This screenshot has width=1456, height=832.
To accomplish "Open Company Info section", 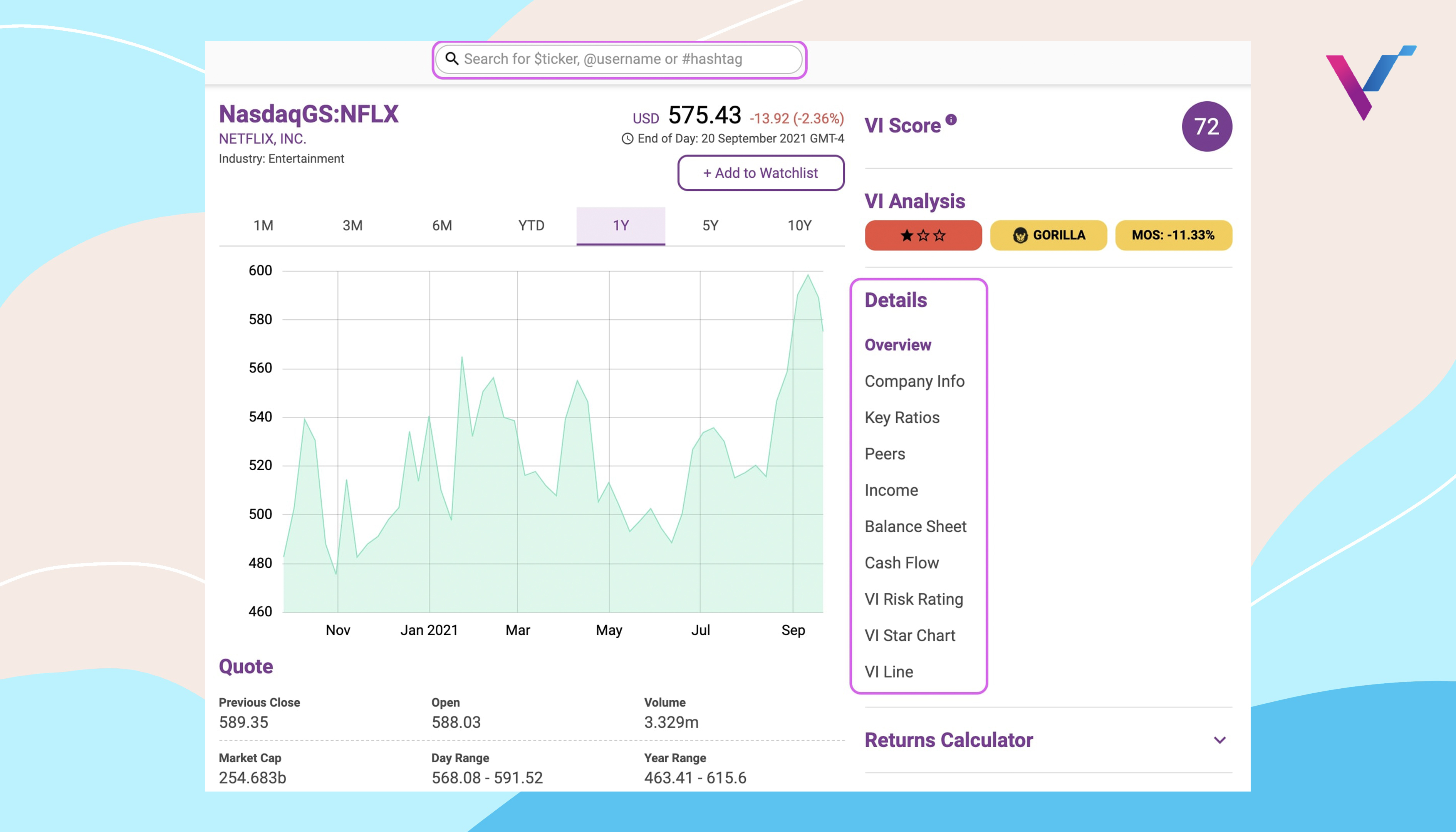I will pos(914,381).
